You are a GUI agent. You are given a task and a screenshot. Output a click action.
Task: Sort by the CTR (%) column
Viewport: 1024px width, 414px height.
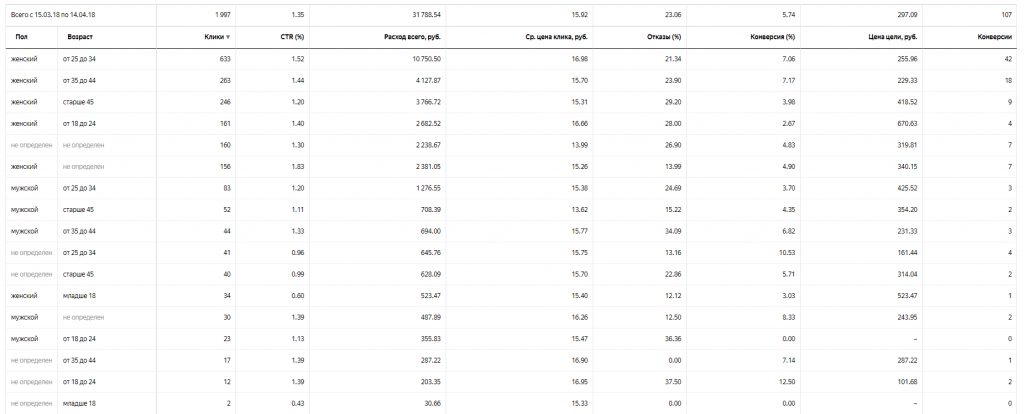click(290, 37)
